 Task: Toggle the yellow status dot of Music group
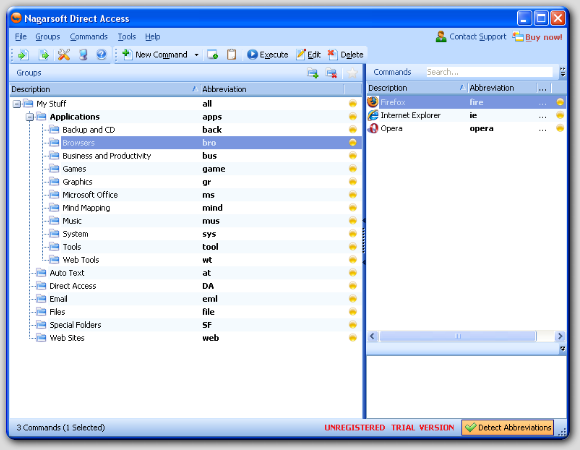click(353, 220)
